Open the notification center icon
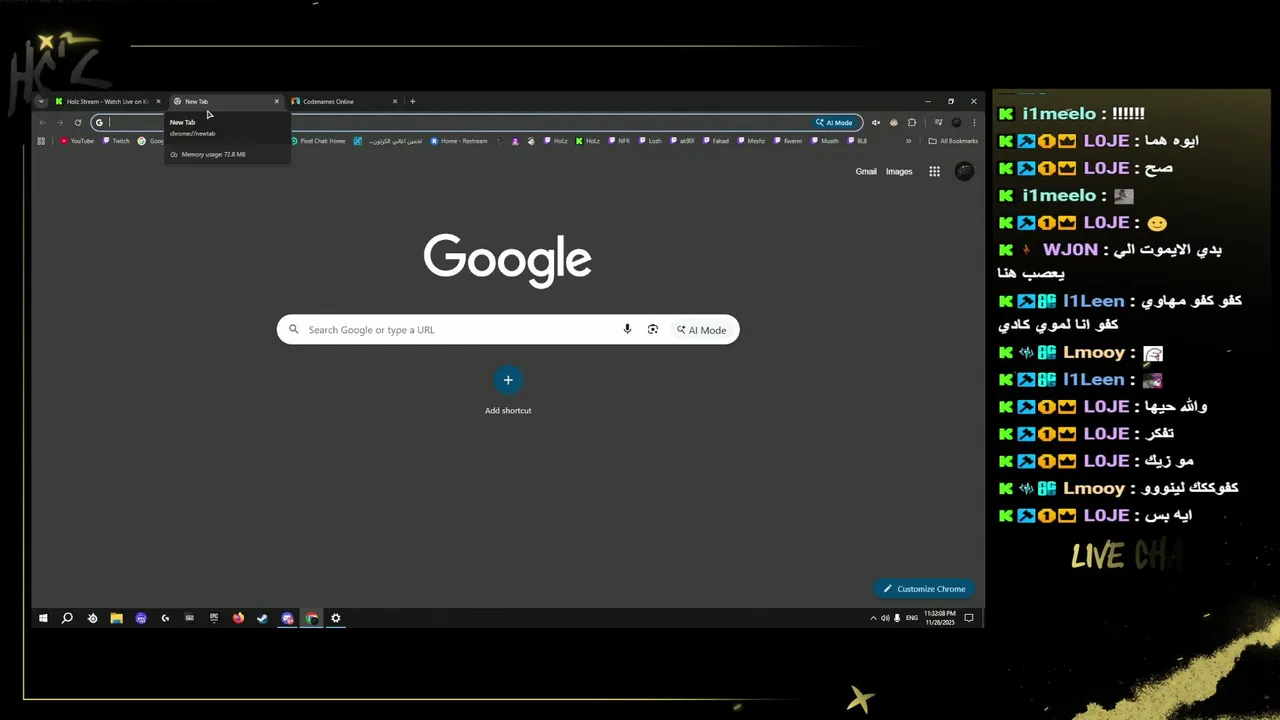Screen dimensions: 1280x720 [x=969, y=618]
